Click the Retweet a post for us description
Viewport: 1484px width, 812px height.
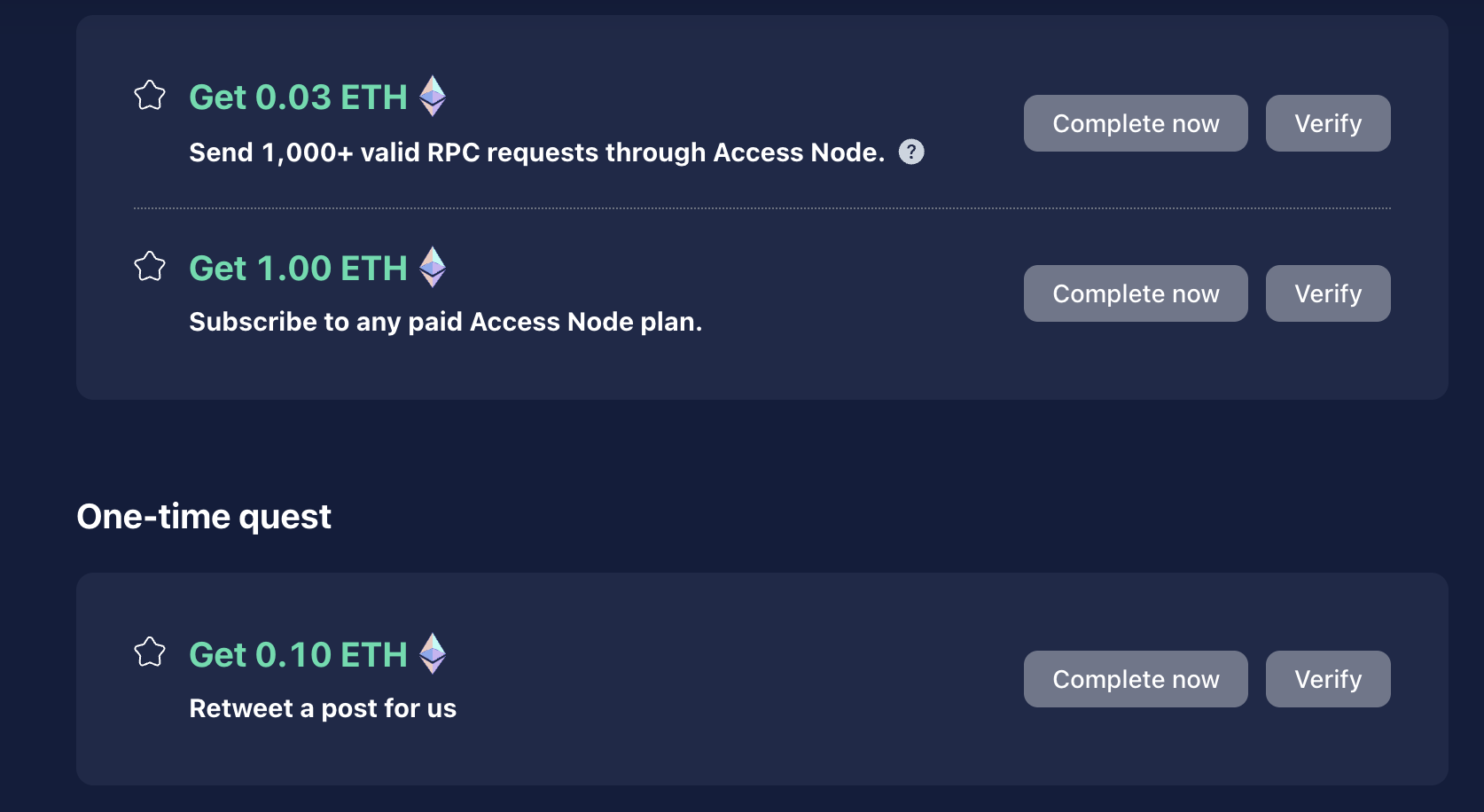tap(323, 708)
